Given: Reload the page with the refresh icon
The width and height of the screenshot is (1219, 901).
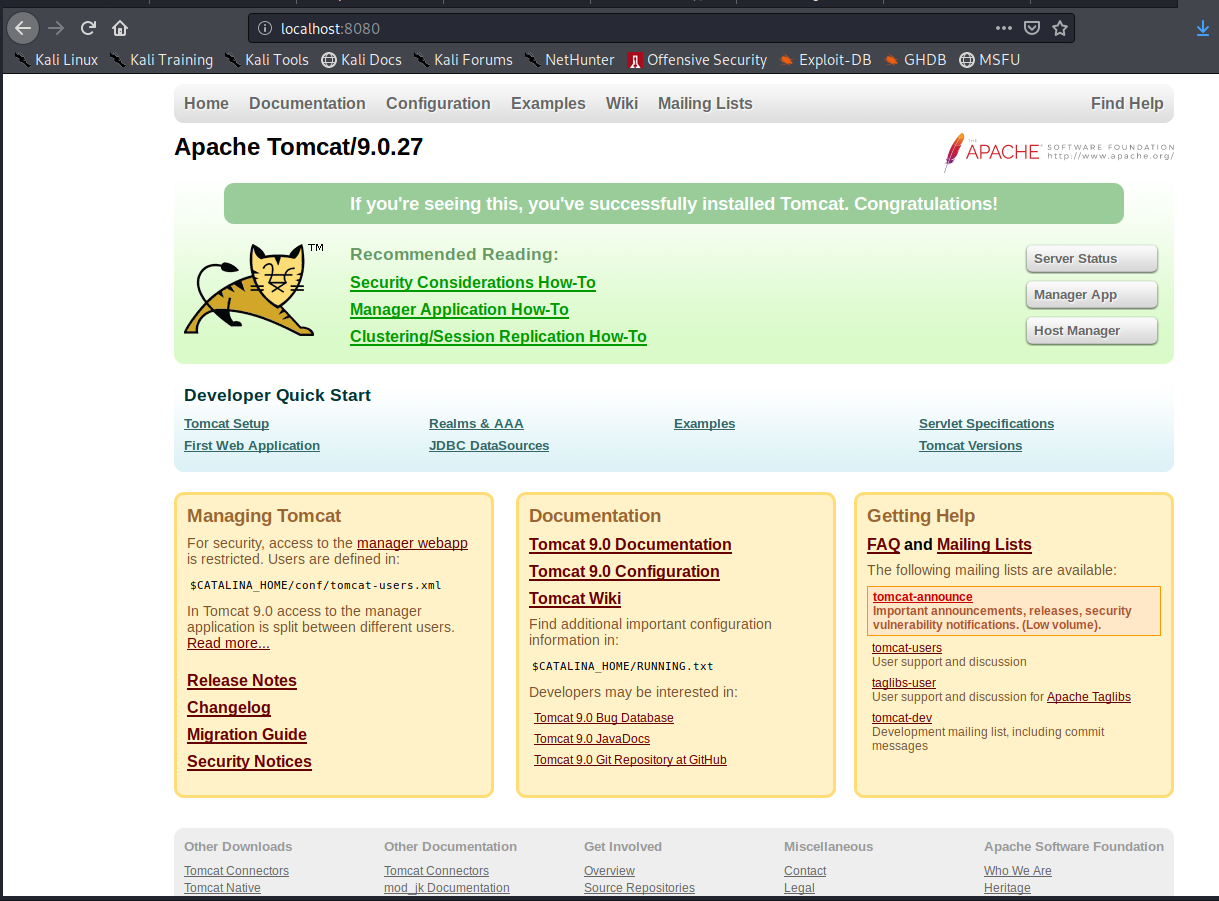Looking at the screenshot, I should point(88,28).
